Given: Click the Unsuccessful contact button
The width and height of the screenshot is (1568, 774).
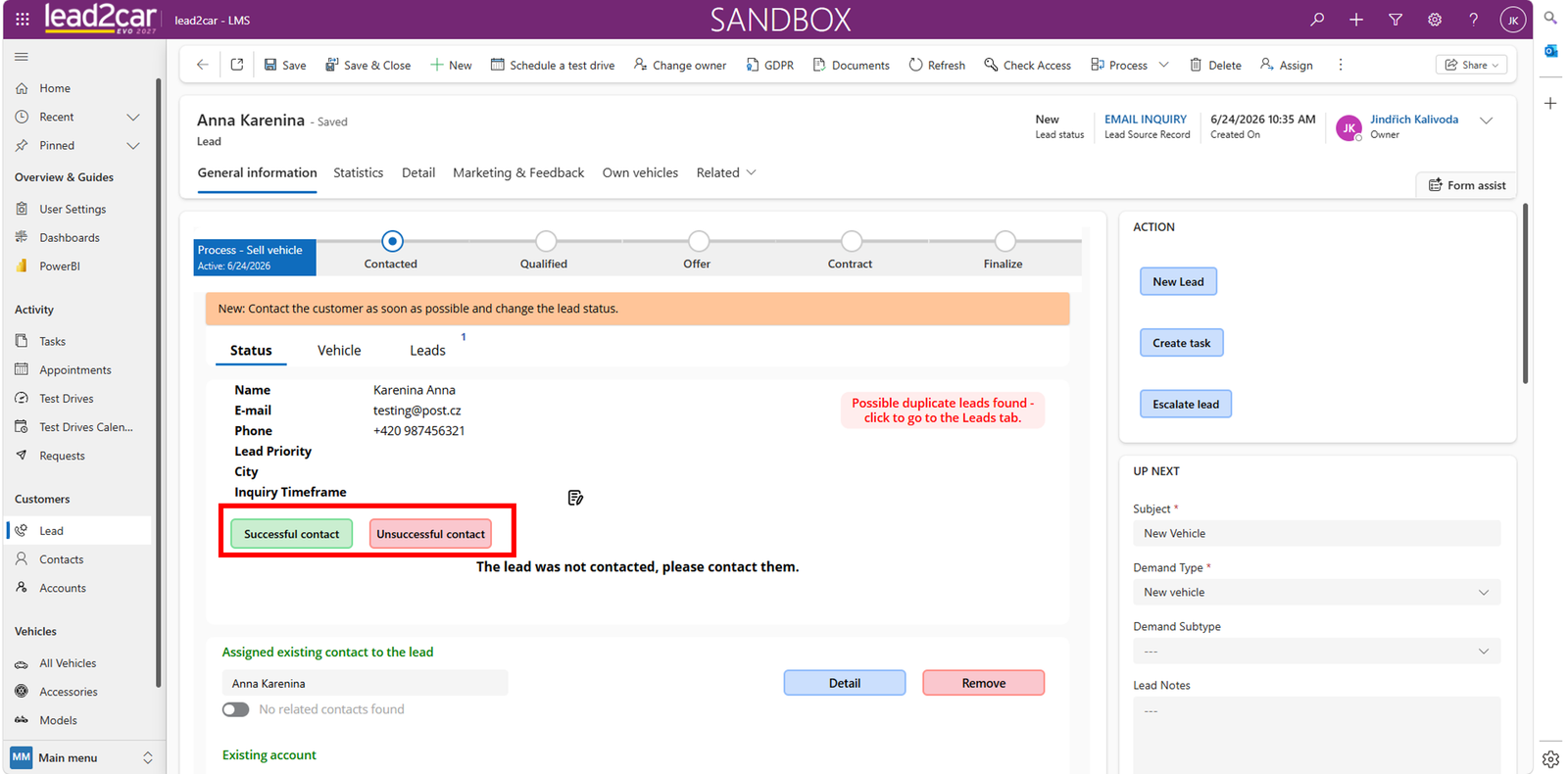Looking at the screenshot, I should tap(430, 534).
